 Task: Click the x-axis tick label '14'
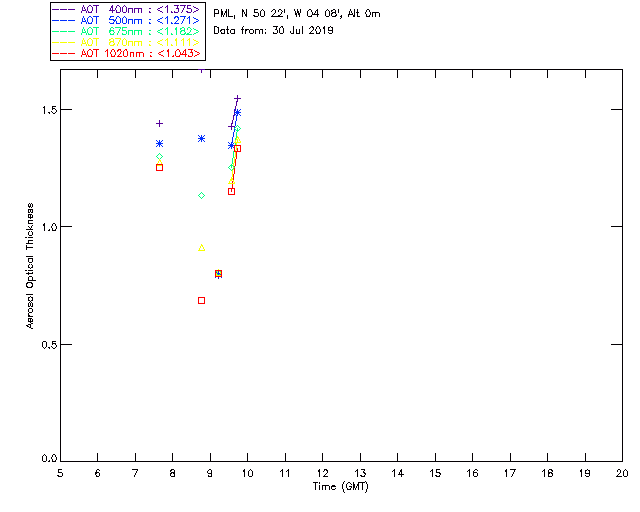398,473
